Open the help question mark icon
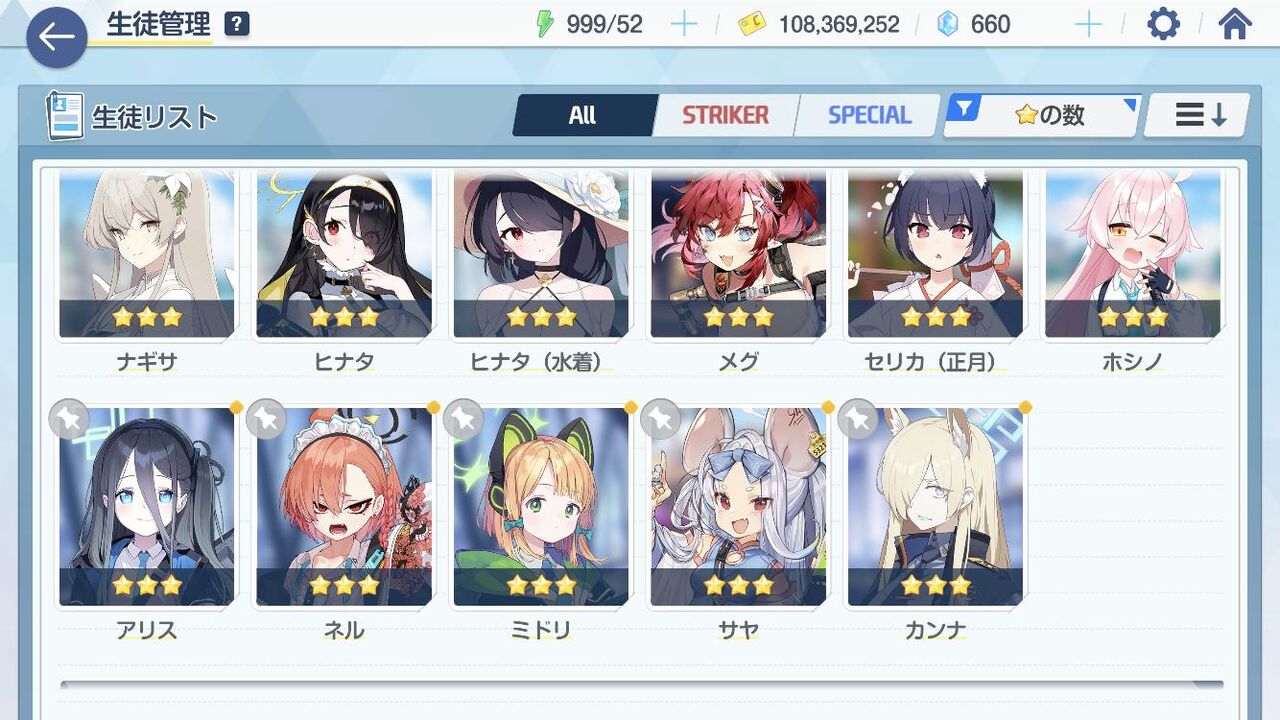This screenshot has height=720, width=1280. pos(236,24)
